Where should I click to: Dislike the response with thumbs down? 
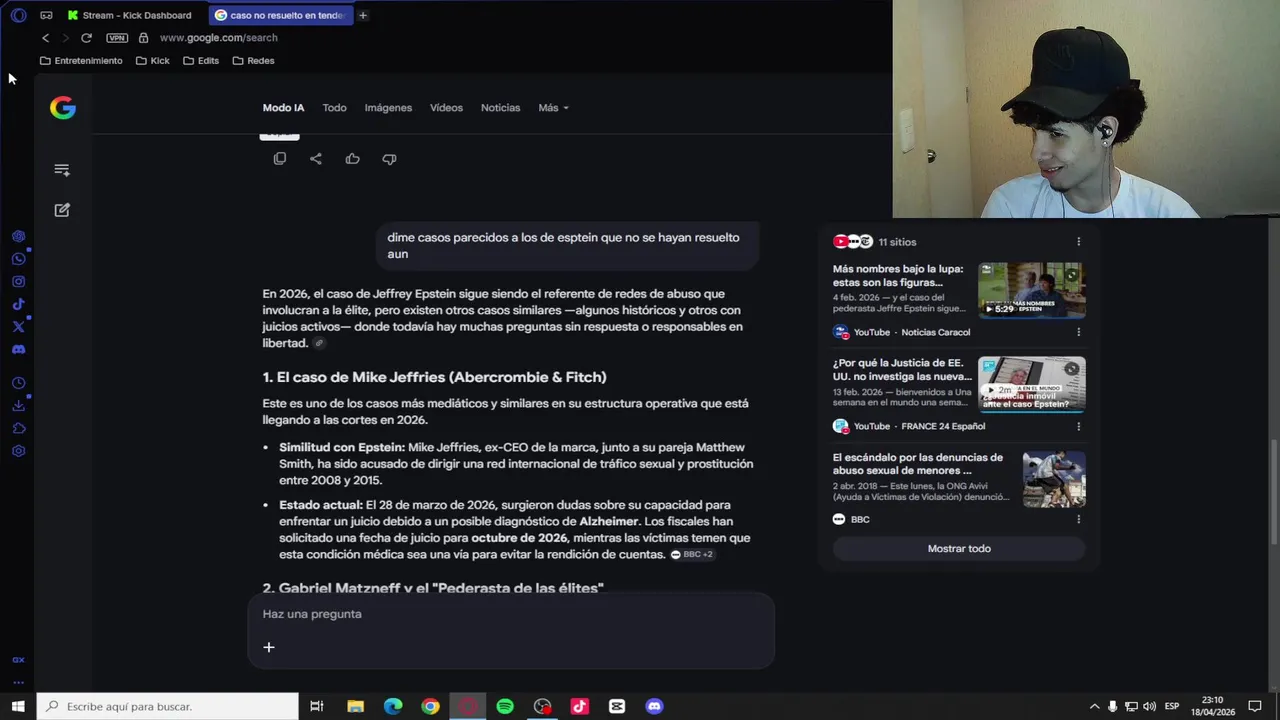[x=389, y=159]
